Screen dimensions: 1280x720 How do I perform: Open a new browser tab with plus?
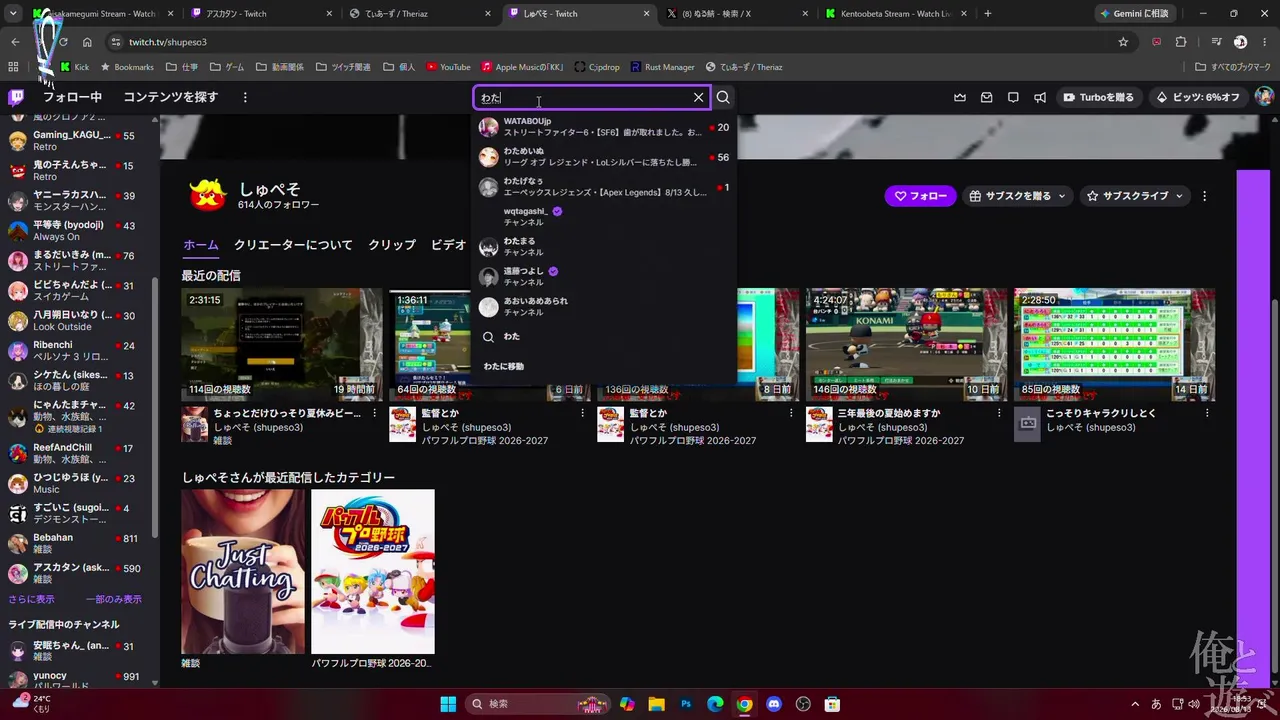[988, 14]
